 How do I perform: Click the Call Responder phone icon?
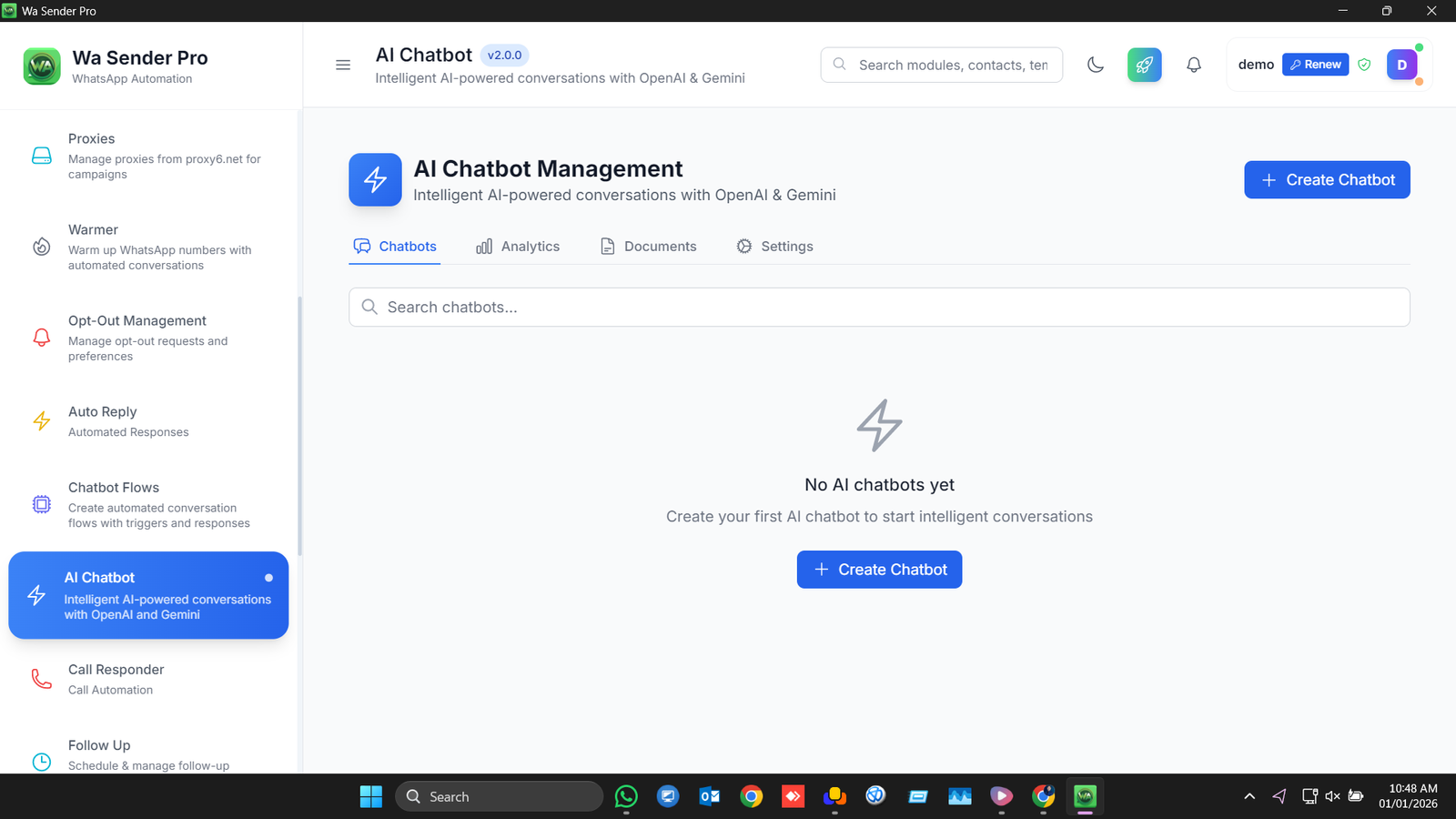(42, 679)
